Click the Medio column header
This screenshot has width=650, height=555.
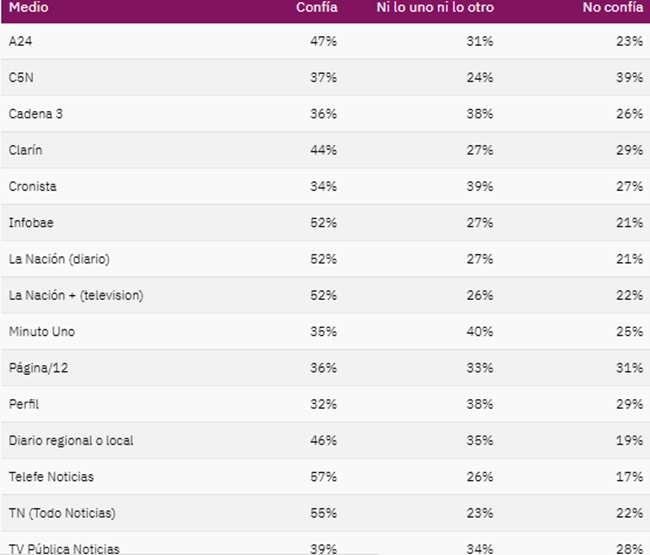tap(28, 7)
